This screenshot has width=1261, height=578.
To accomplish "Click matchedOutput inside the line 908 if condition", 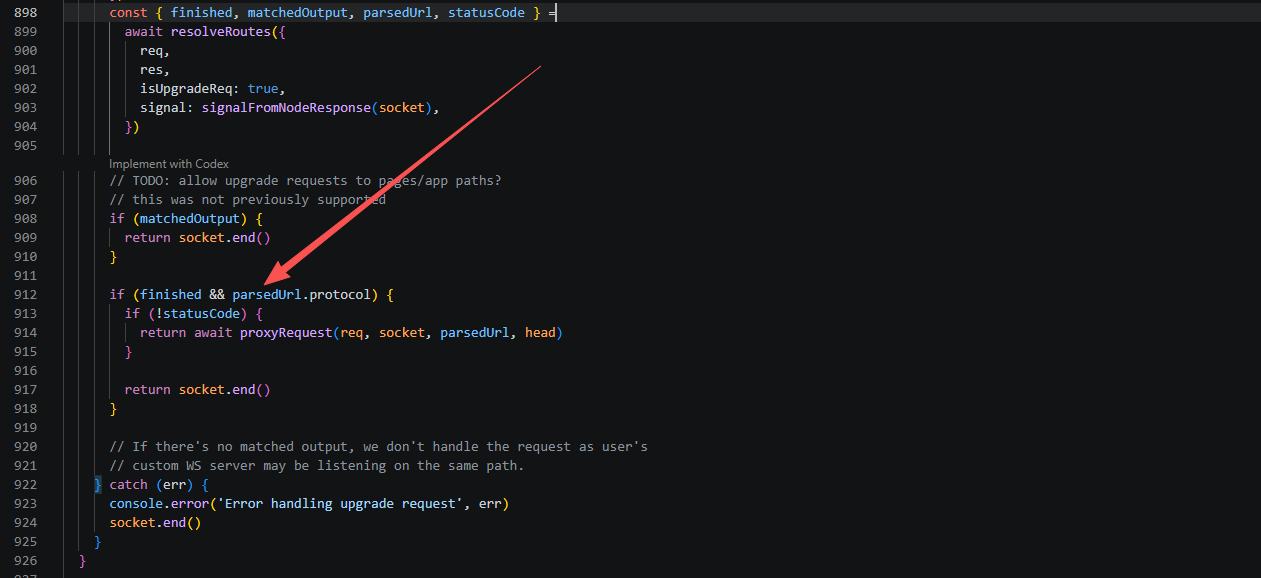I will coord(190,219).
